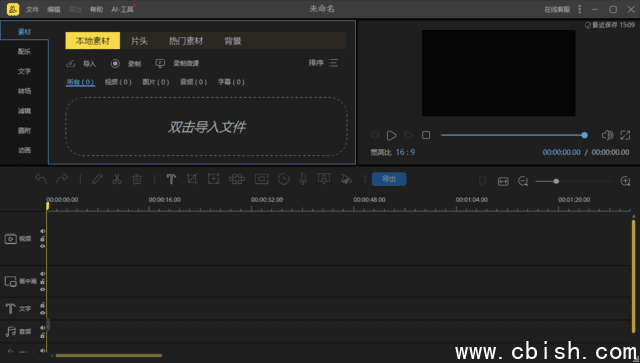Open the 排序 sort dropdown
Screen dimensions: 640x363
click(323, 63)
